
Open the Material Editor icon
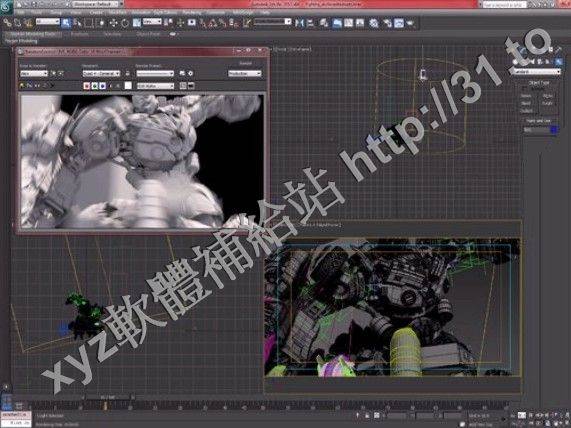pyautogui.click(x=374, y=23)
